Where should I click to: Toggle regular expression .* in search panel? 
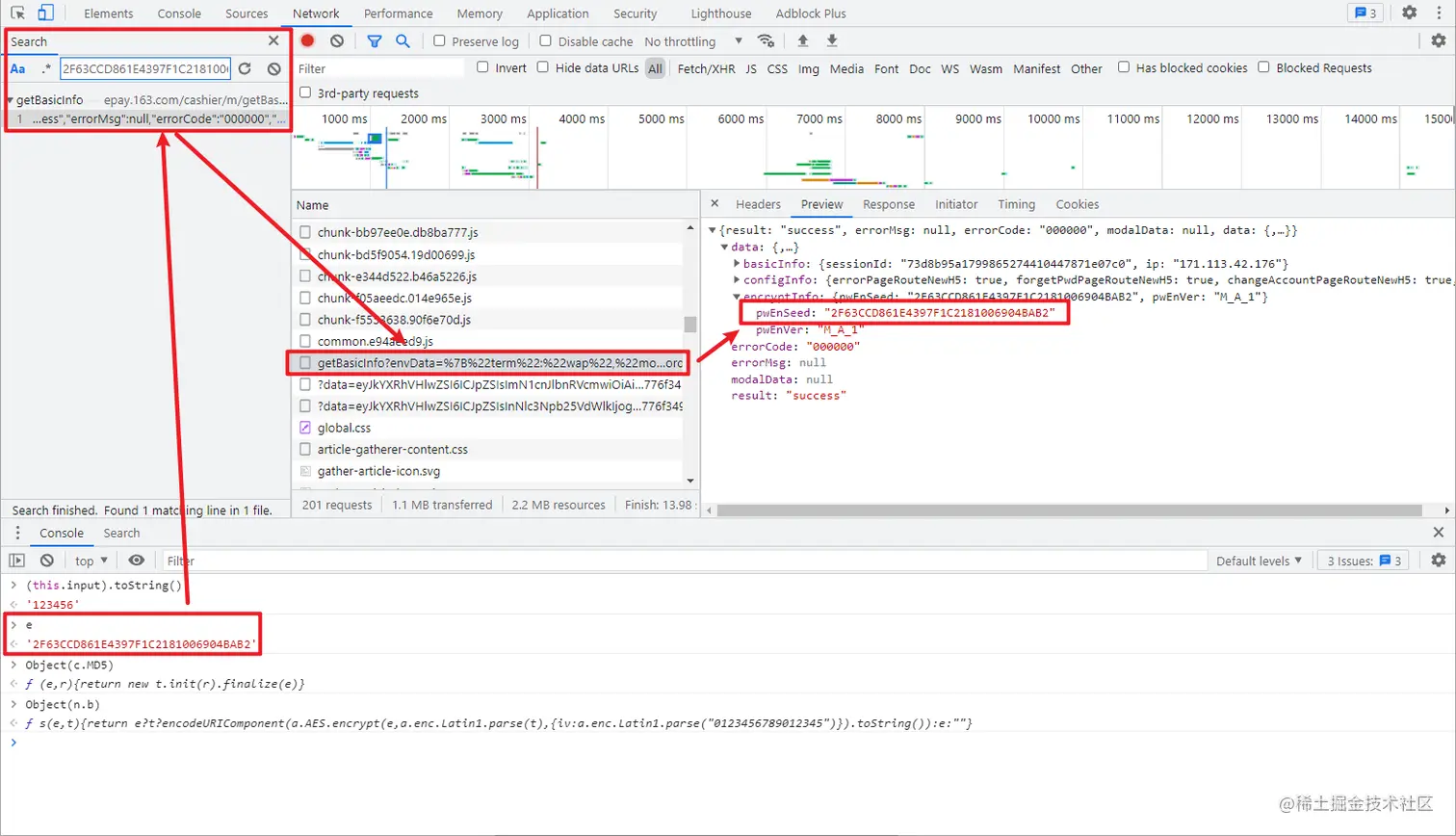[46, 68]
